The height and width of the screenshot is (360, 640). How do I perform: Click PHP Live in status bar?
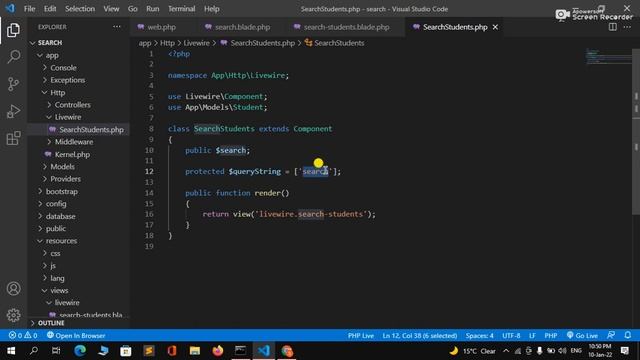[361, 336]
